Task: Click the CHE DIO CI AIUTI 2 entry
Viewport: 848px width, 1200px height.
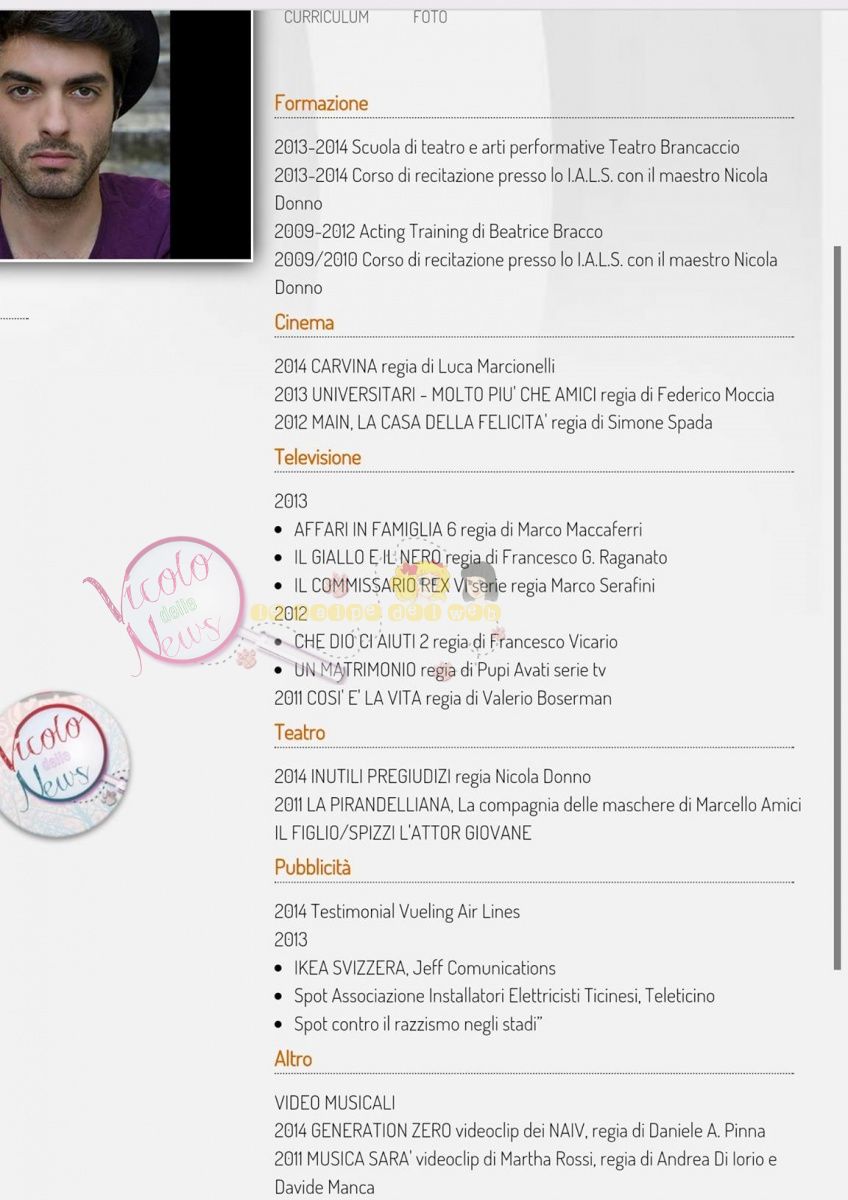Action: coord(456,642)
